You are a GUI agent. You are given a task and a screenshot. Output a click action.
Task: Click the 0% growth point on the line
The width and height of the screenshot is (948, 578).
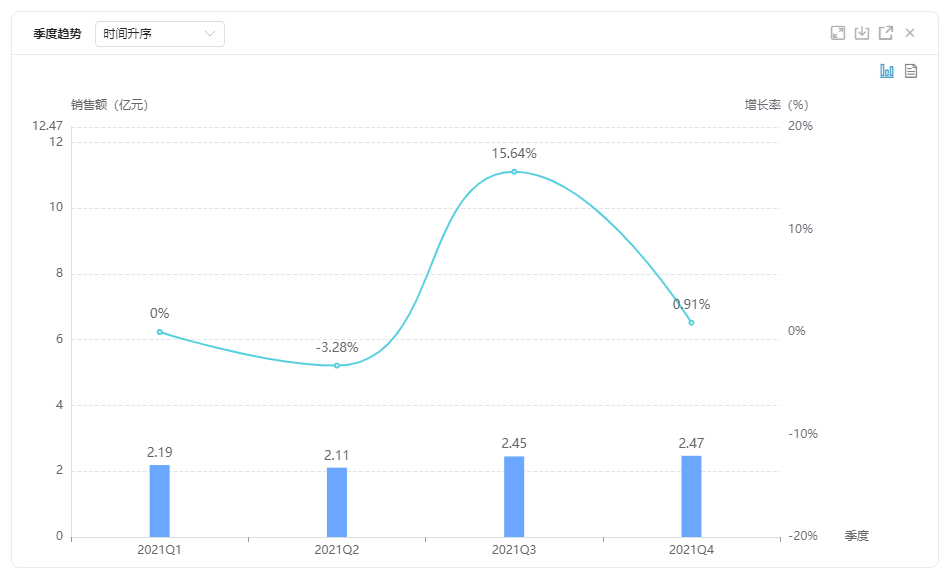[x=160, y=332]
